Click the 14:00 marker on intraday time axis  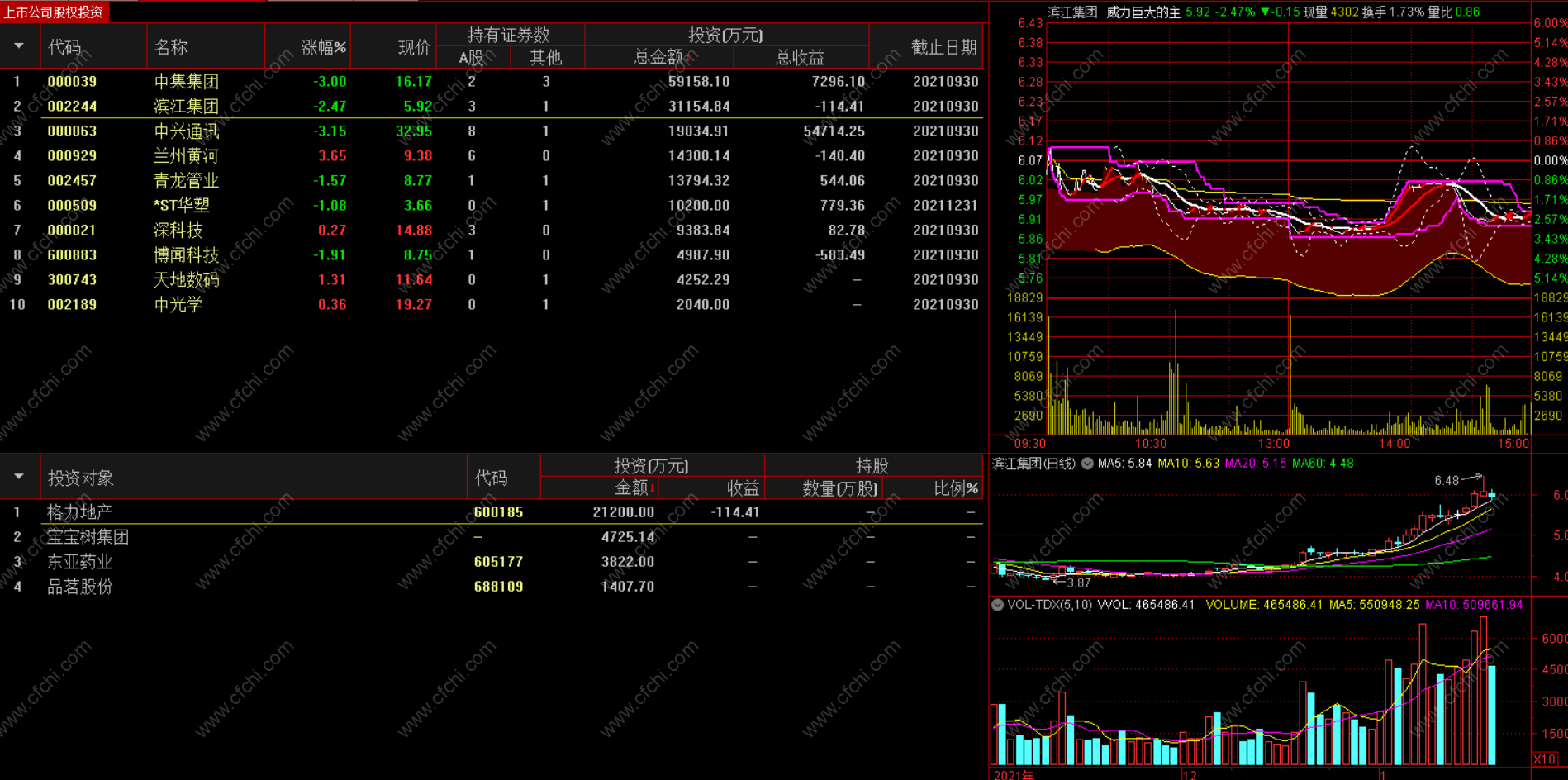pyautogui.click(x=1395, y=444)
